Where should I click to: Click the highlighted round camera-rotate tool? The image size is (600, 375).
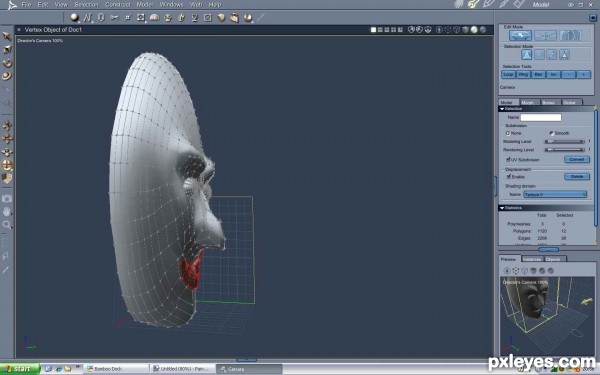[x=7, y=165]
